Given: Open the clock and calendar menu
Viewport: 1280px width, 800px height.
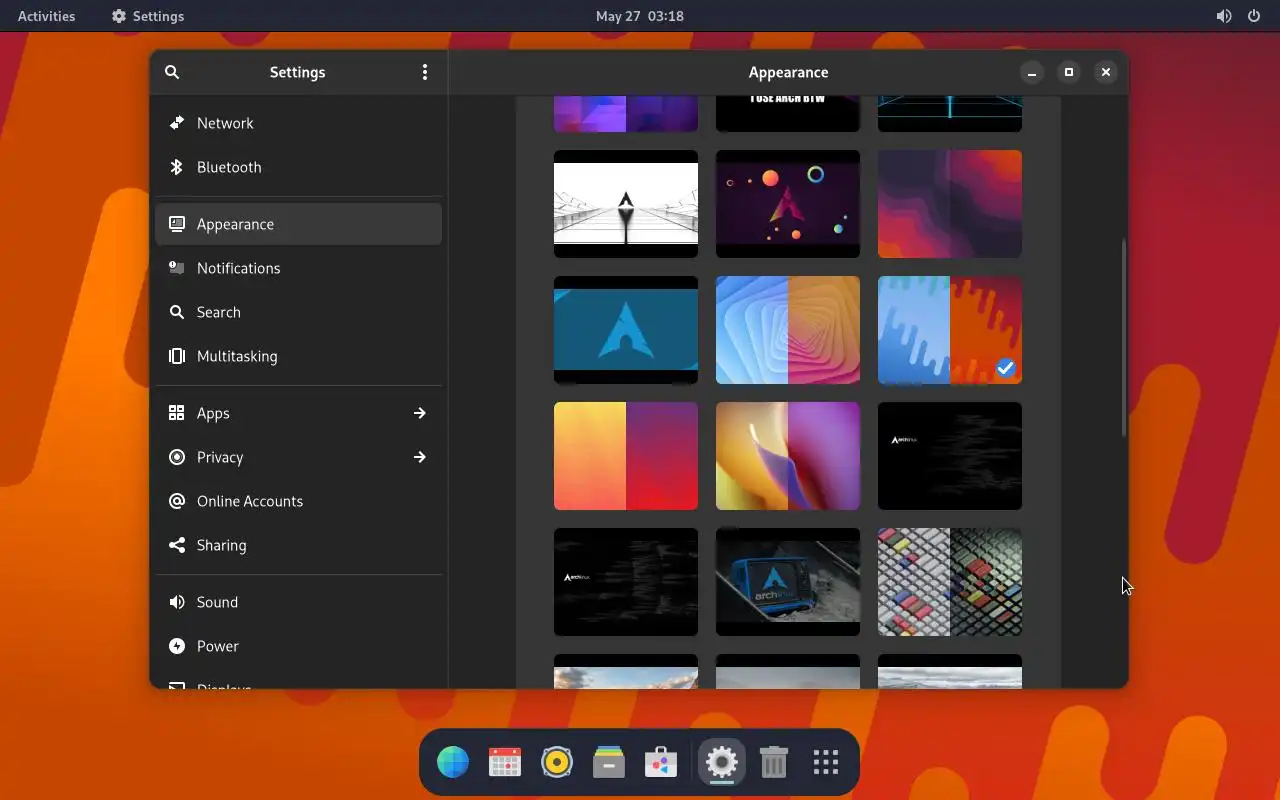Looking at the screenshot, I should pos(640,16).
